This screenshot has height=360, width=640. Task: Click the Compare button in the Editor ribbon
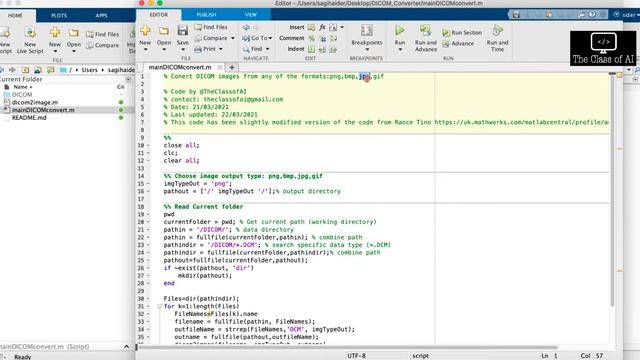click(x=211, y=38)
